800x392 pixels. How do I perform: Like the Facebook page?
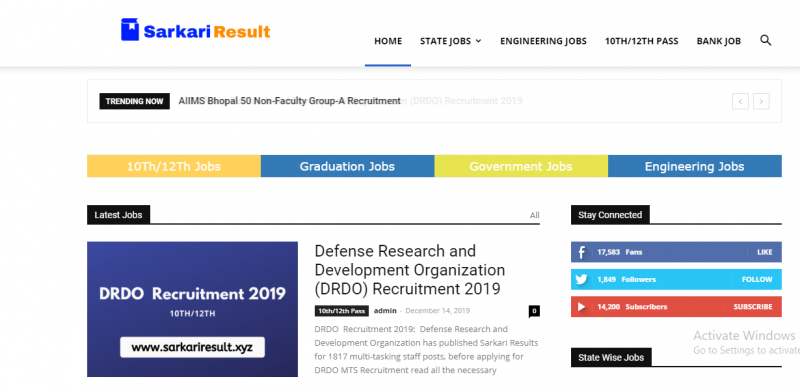765,252
